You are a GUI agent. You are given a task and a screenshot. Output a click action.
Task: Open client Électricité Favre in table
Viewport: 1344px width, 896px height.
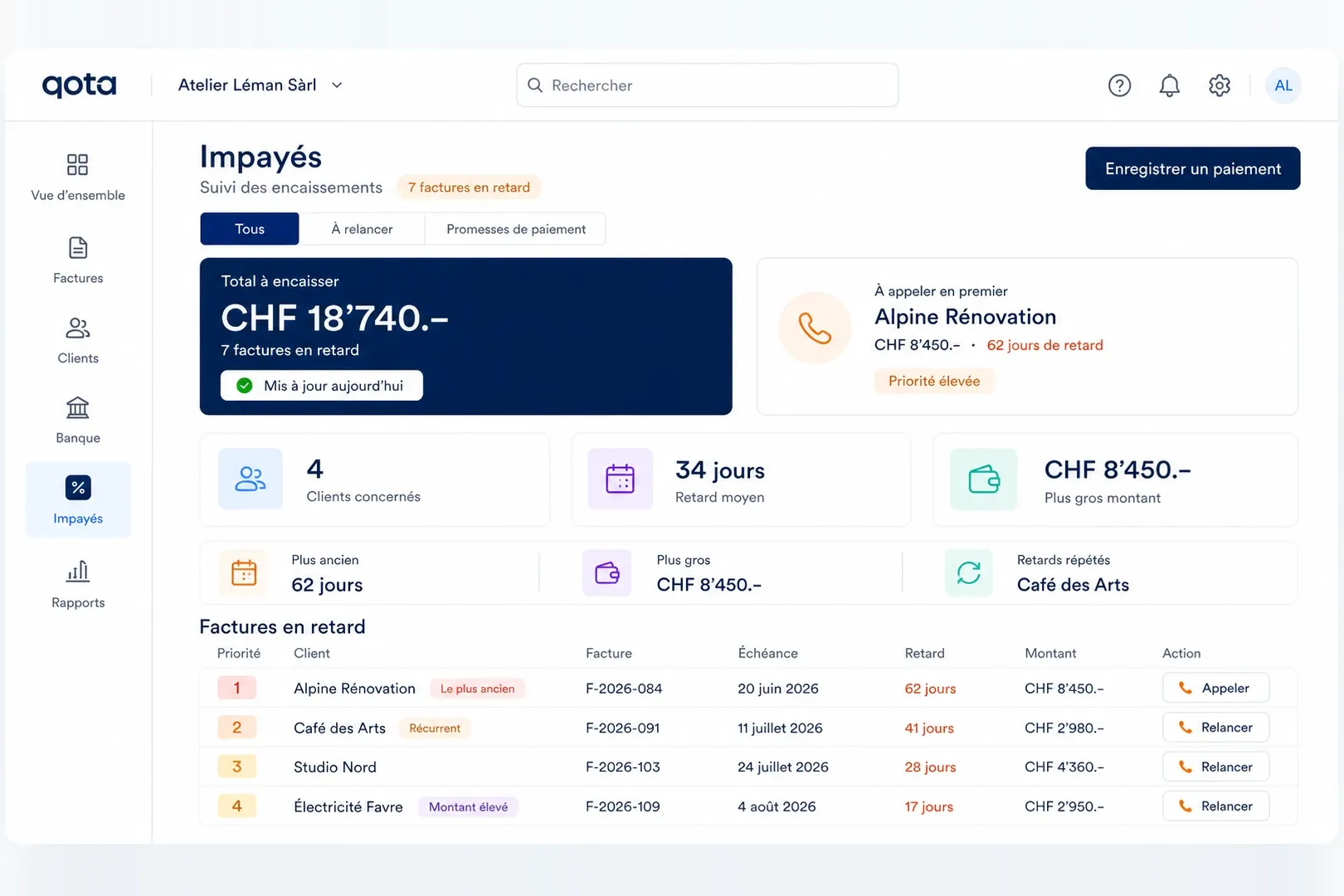pyautogui.click(x=348, y=807)
